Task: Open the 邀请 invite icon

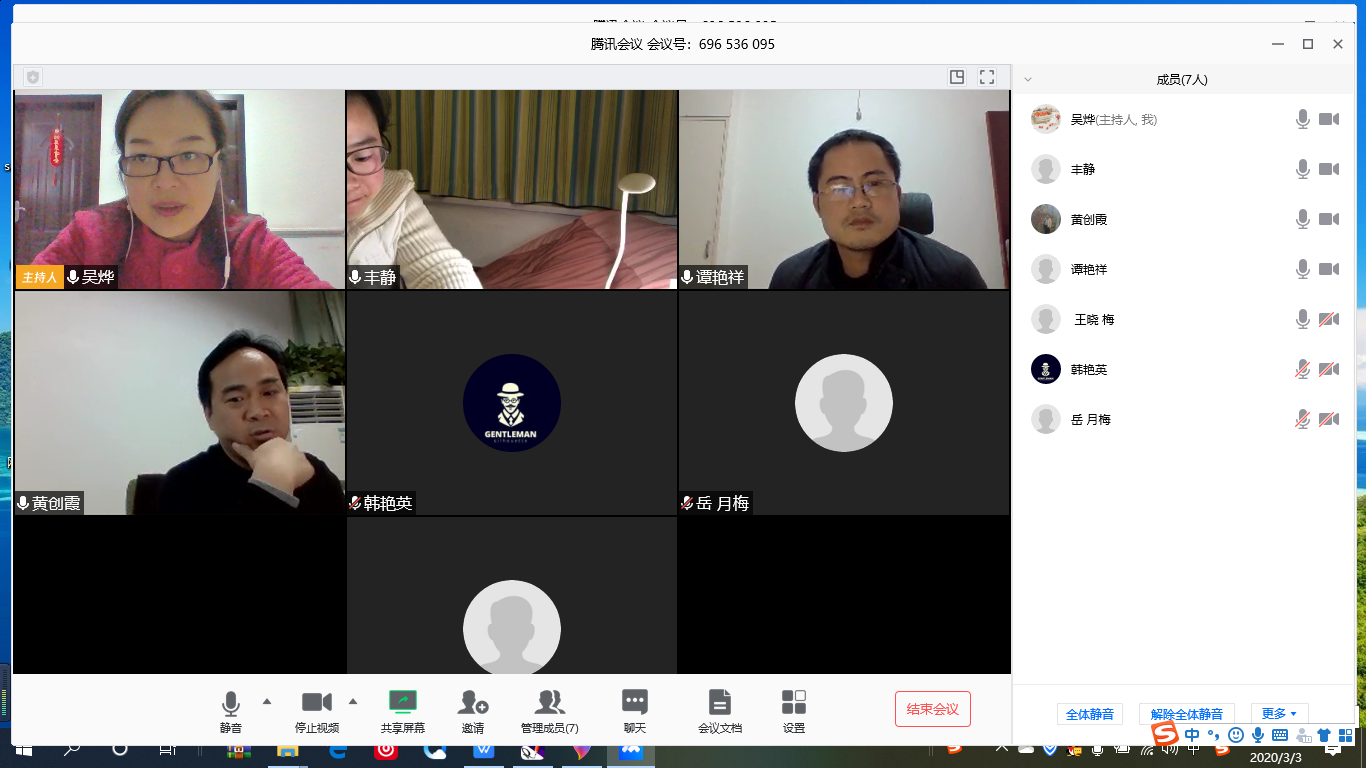Action: pyautogui.click(x=473, y=703)
